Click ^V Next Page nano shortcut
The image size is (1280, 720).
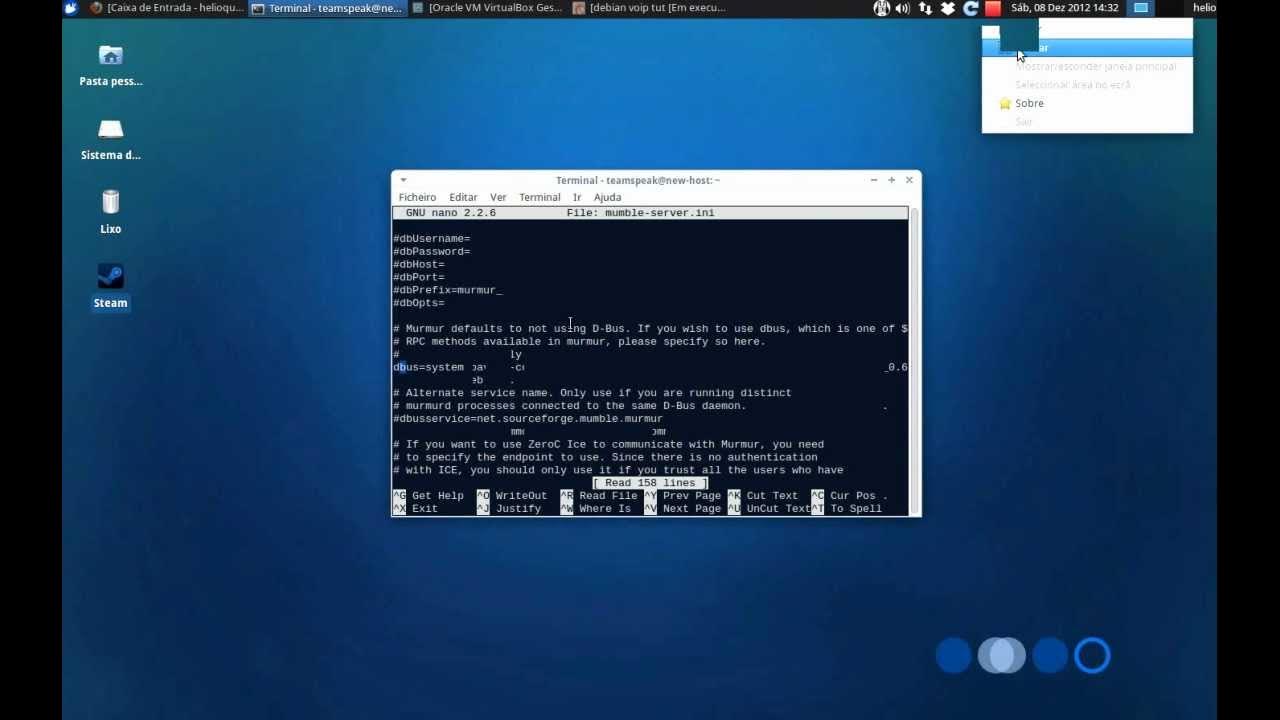pyautogui.click(x=683, y=509)
